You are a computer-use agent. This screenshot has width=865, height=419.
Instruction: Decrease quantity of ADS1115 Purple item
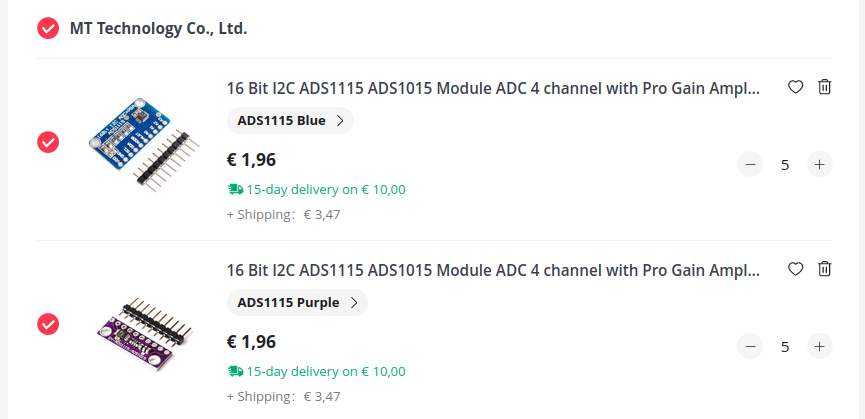[x=750, y=347]
